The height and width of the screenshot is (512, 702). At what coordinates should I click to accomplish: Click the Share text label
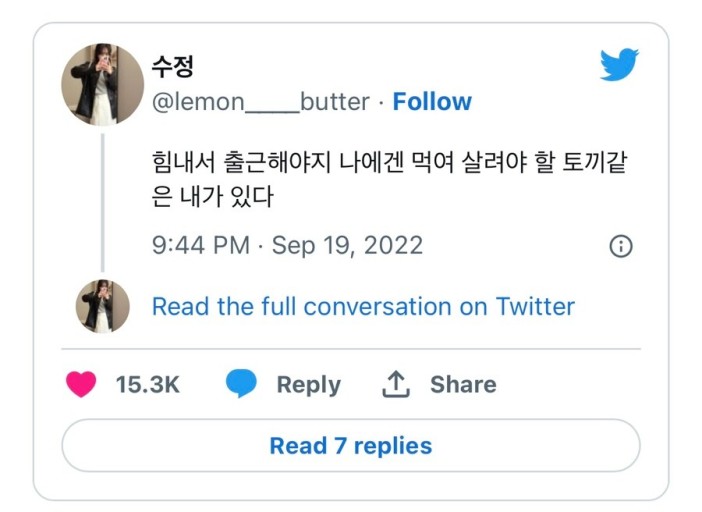click(463, 385)
